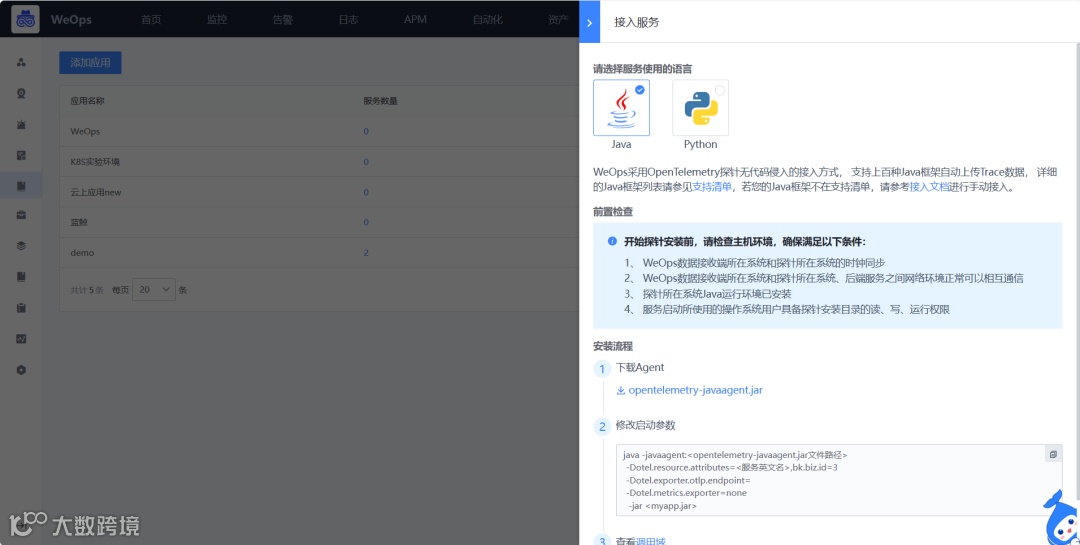The width and height of the screenshot is (1080, 545).
Task: Open the alarm icon in the left sidebar
Action: click(x=21, y=124)
